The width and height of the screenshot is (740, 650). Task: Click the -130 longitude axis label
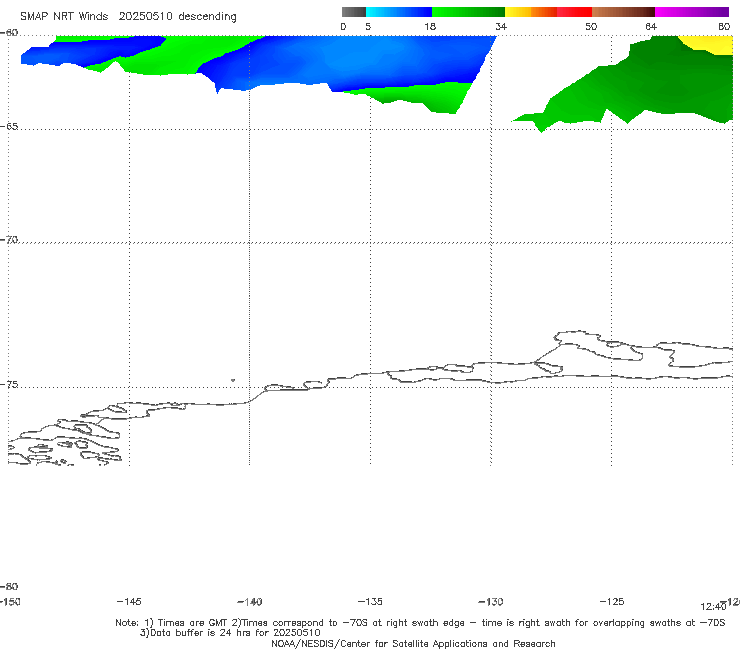[491, 602]
